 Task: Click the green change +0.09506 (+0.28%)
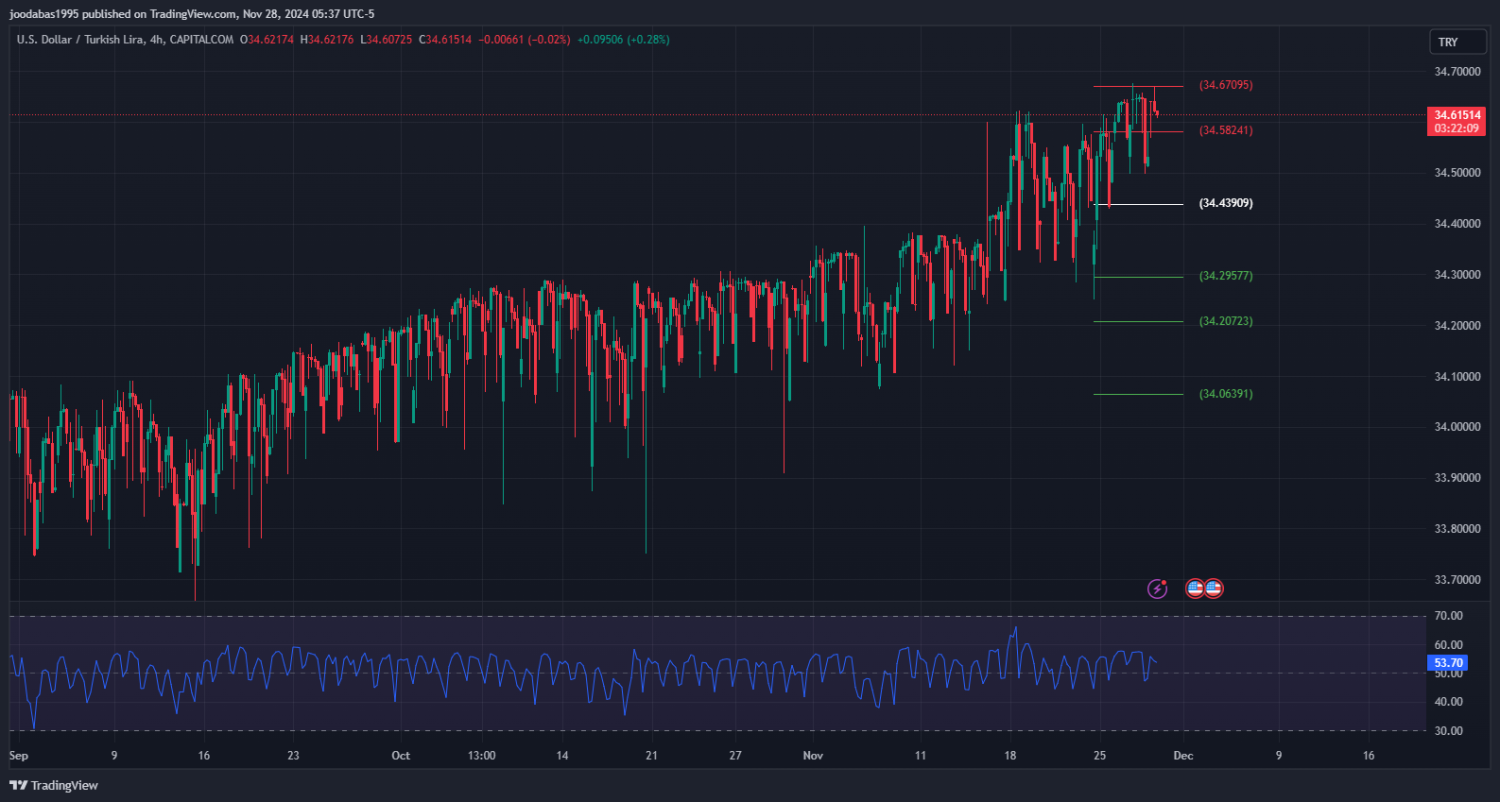point(624,40)
